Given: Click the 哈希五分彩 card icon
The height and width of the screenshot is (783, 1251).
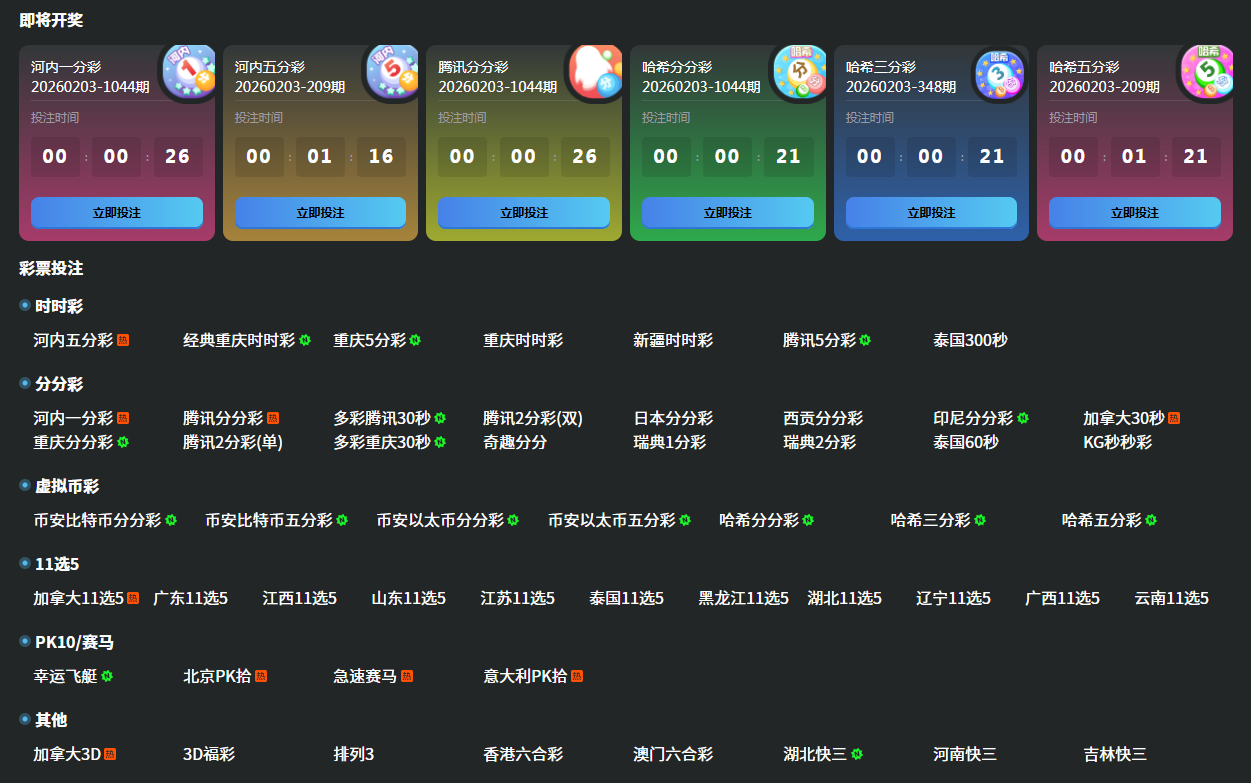Looking at the screenshot, I should pos(1207,72).
